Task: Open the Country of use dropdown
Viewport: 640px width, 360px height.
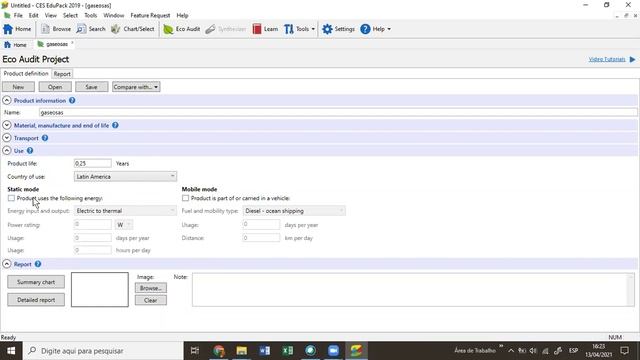Action: [125, 176]
